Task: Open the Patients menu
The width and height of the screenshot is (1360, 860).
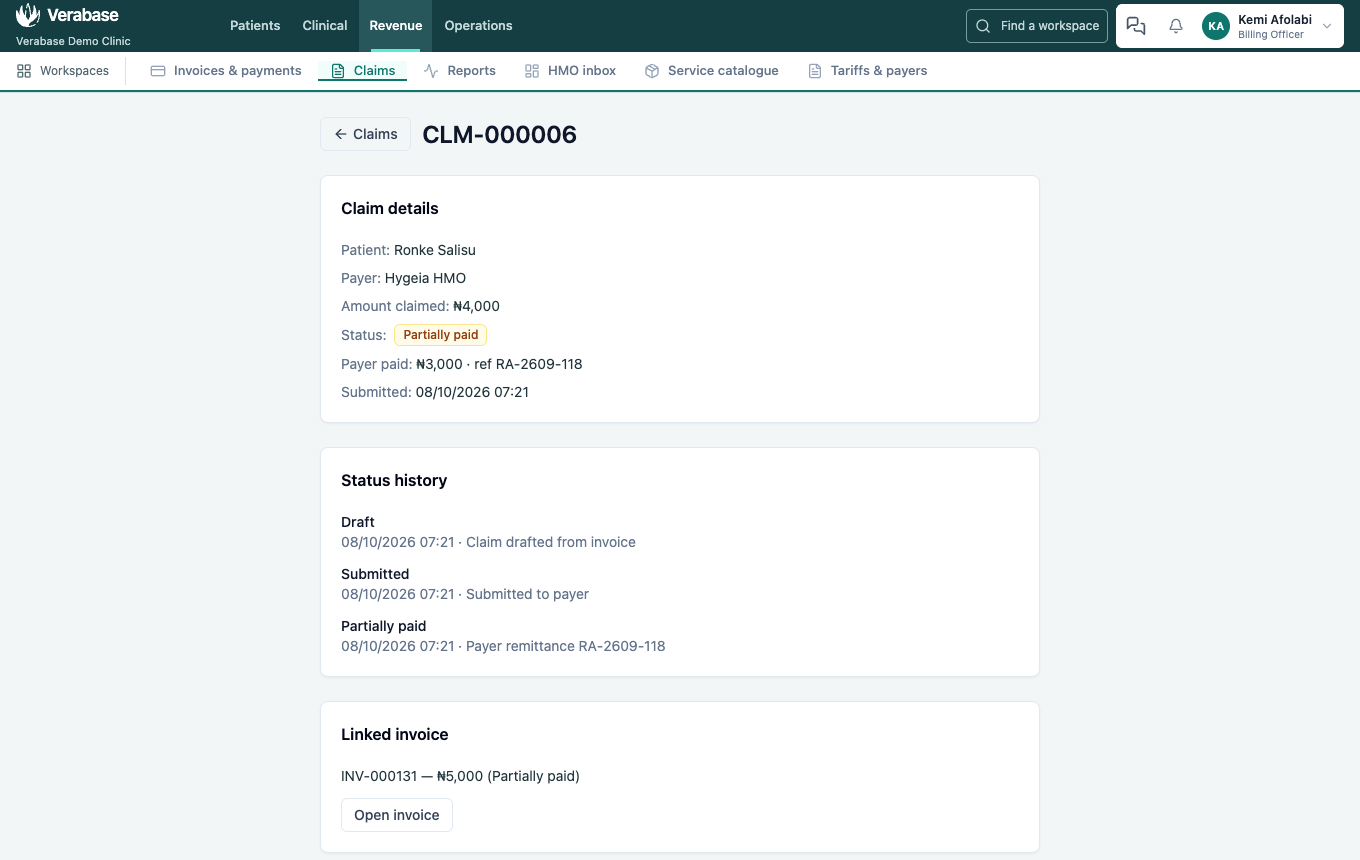Action: 255,26
